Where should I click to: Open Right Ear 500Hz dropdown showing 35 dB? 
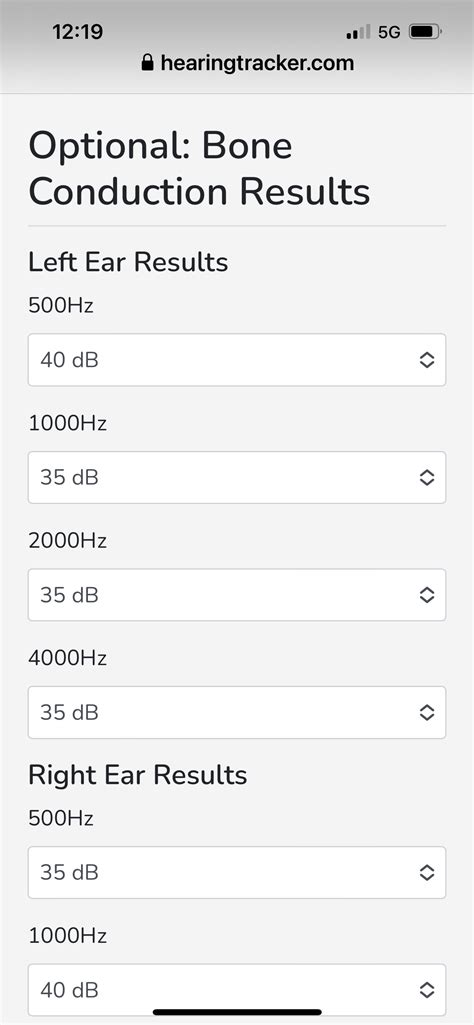(x=237, y=872)
